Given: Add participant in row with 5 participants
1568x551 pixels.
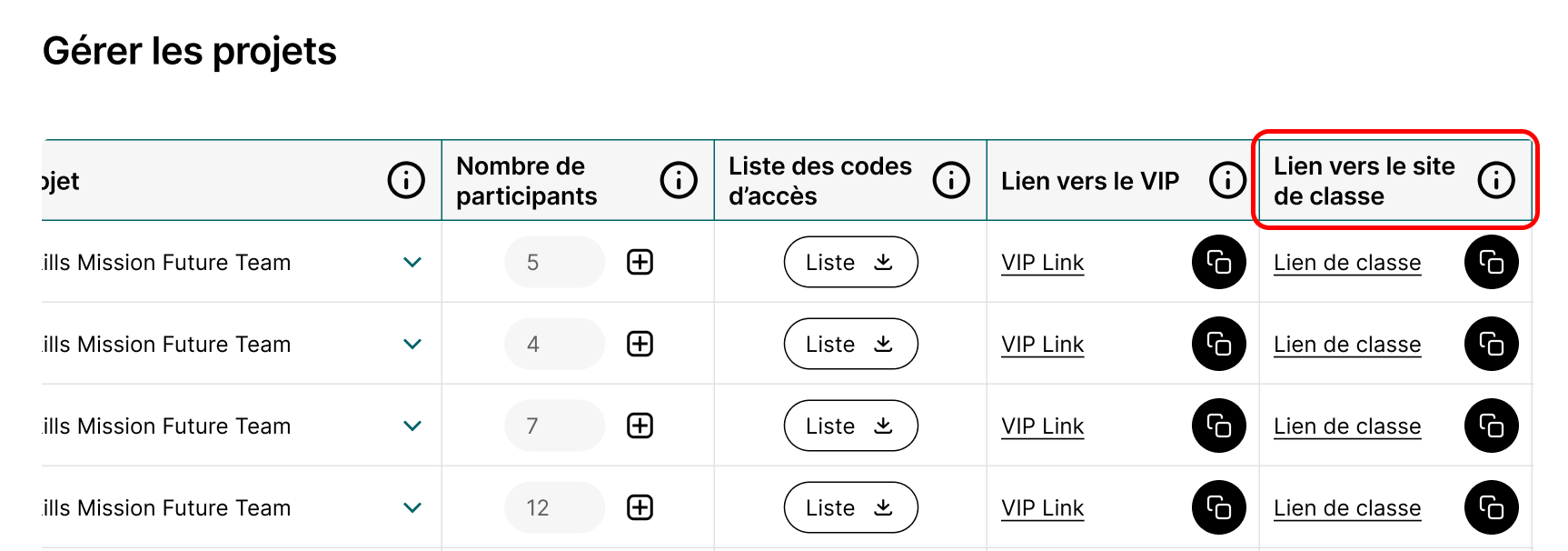Looking at the screenshot, I should click(x=640, y=262).
